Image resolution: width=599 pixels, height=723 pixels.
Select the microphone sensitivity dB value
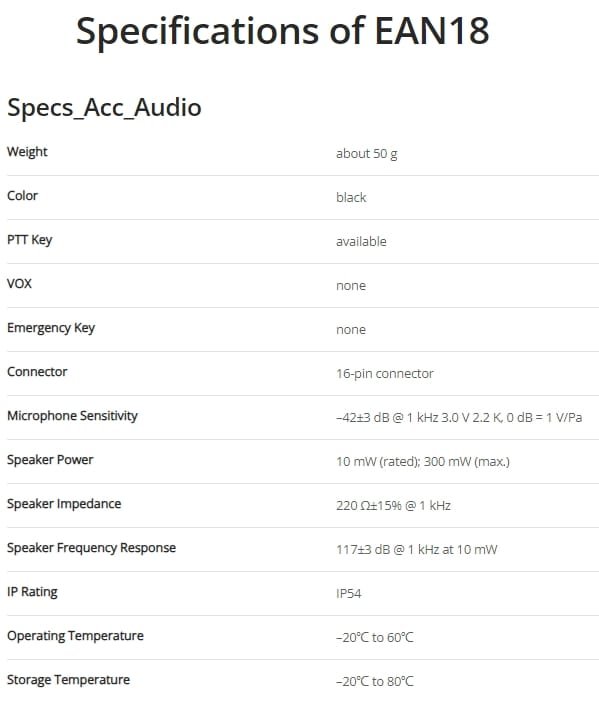click(x=459, y=417)
